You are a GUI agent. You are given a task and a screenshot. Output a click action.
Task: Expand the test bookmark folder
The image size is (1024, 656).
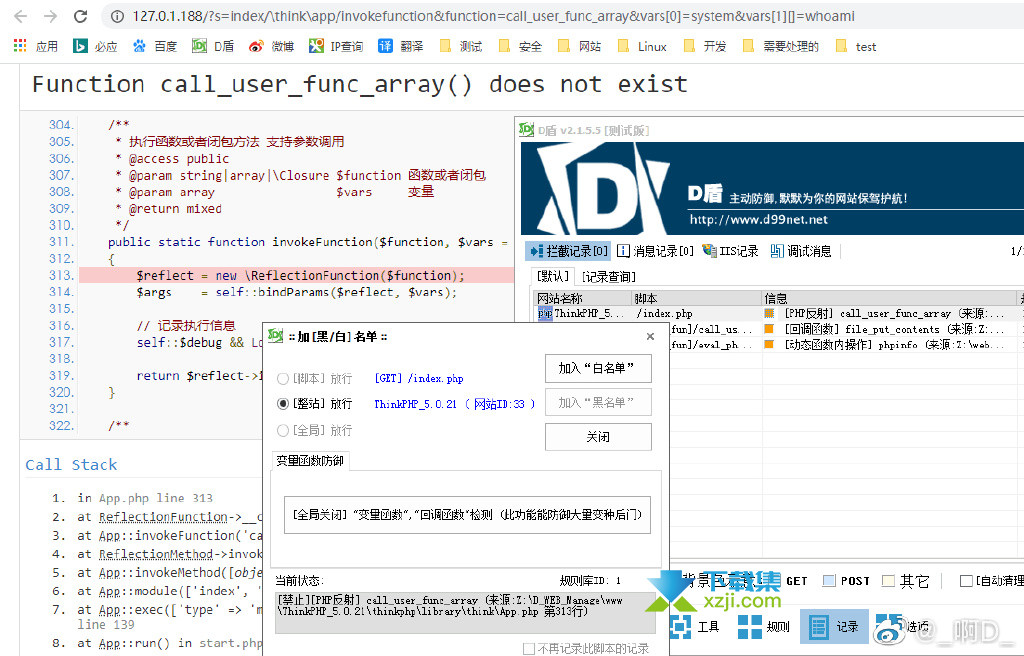(856, 46)
